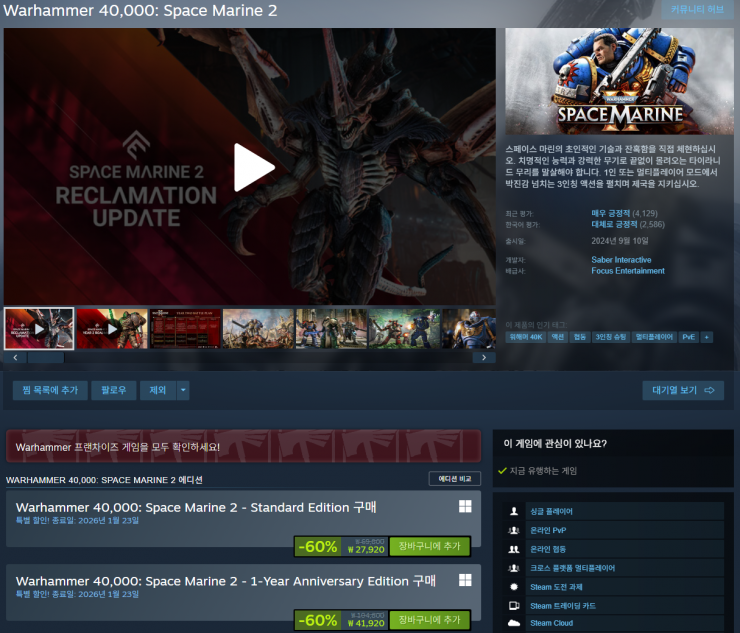Click the Steam trading cards (트레이딩 카드) icon

[514, 605]
